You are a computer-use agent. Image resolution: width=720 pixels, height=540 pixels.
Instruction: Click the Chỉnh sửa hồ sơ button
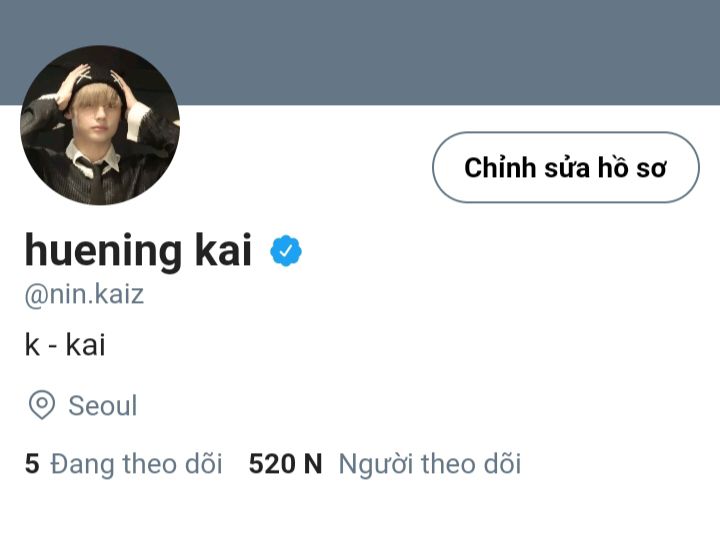pos(566,167)
